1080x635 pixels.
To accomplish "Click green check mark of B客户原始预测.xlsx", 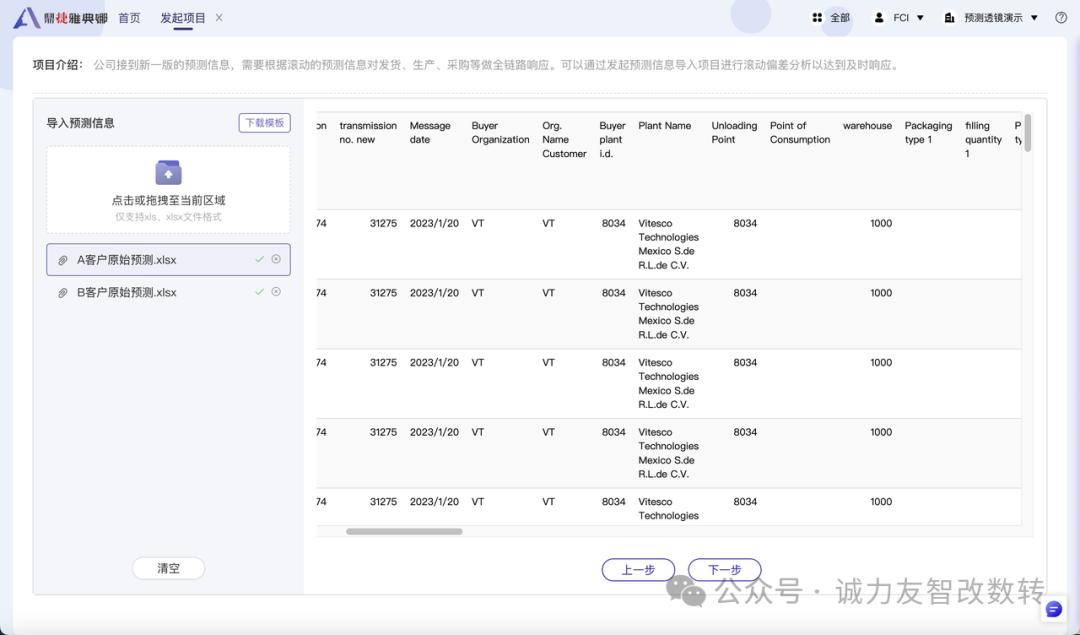I will pos(260,292).
